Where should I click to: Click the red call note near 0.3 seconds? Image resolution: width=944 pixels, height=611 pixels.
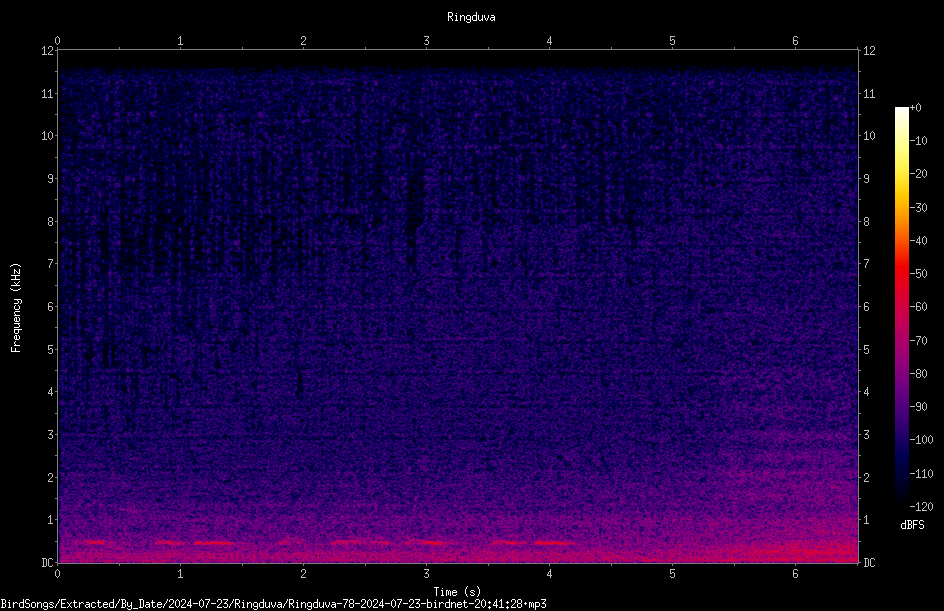(x=93, y=542)
